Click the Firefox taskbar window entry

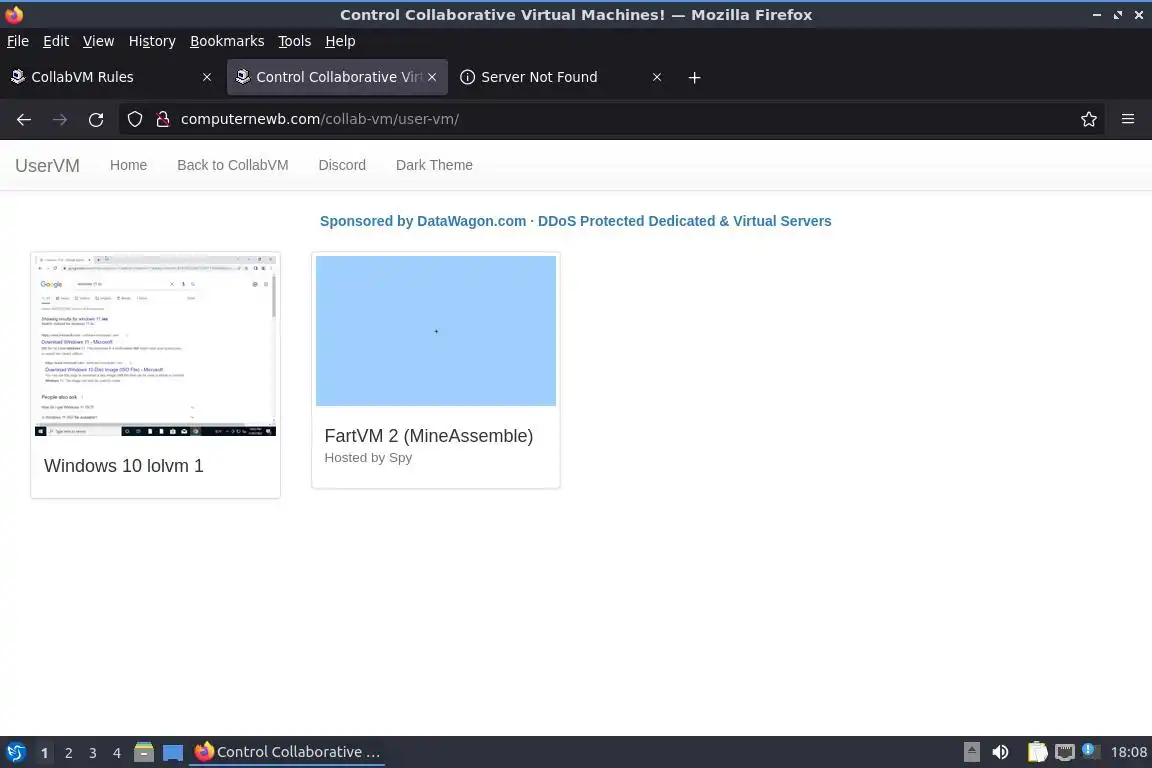pos(287,752)
